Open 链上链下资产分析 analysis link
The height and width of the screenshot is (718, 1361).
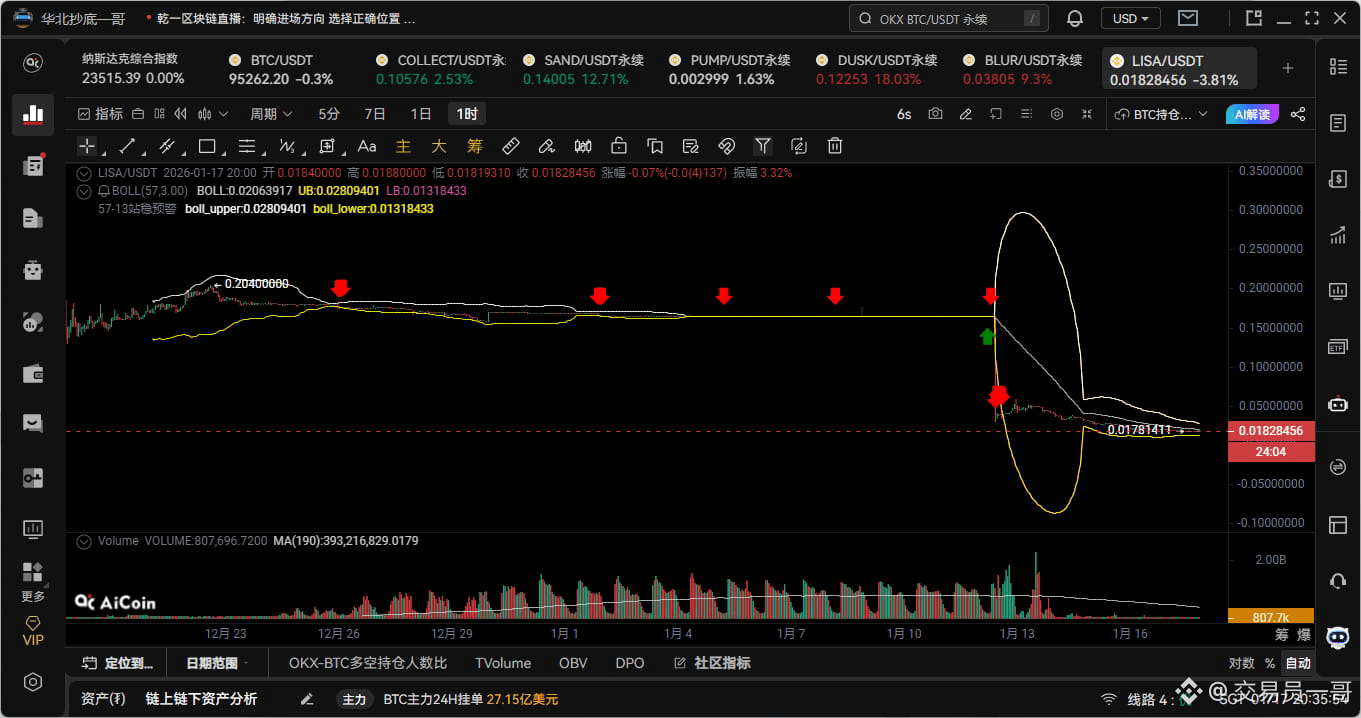203,699
